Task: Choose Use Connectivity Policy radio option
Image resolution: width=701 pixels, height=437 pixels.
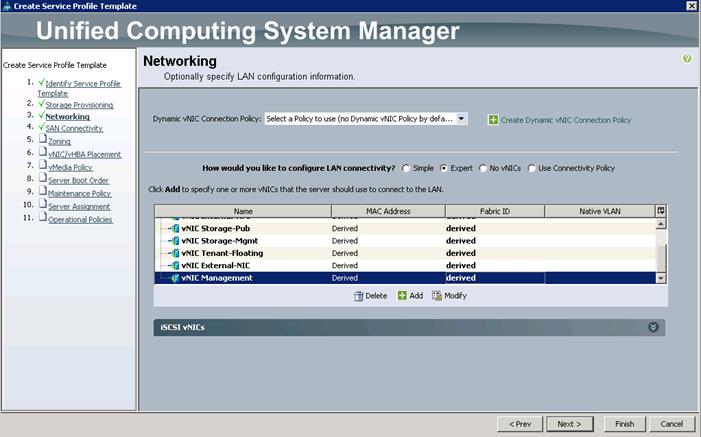Action: click(532, 169)
